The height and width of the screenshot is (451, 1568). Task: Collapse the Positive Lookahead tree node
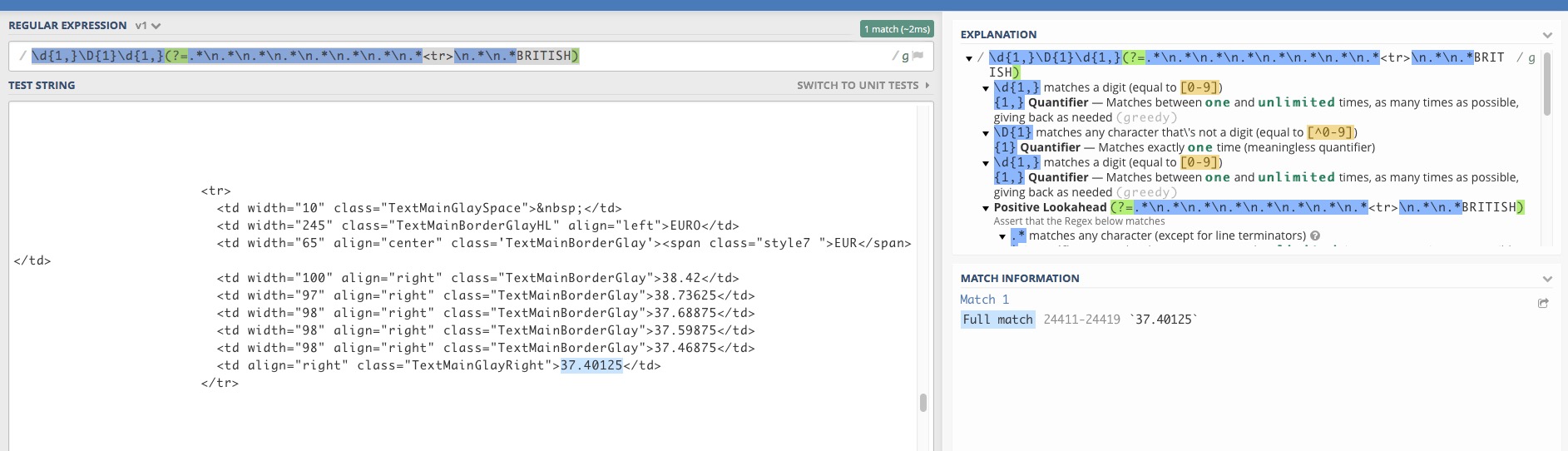(986, 208)
